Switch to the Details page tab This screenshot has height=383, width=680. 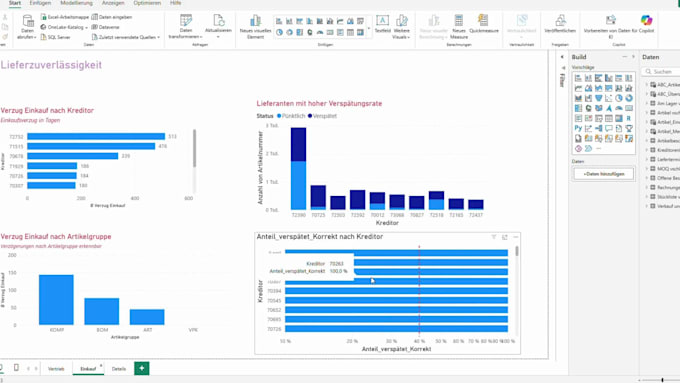(x=119, y=369)
